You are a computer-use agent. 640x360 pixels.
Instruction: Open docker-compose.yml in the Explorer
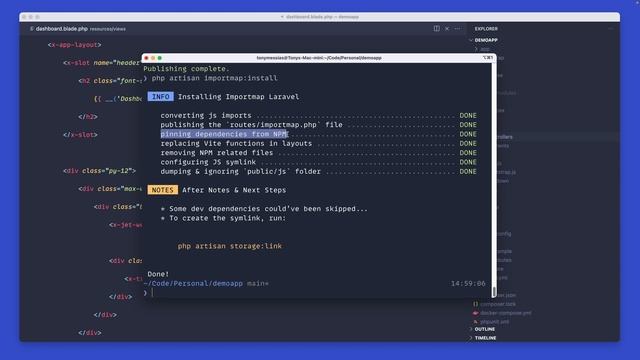point(506,313)
